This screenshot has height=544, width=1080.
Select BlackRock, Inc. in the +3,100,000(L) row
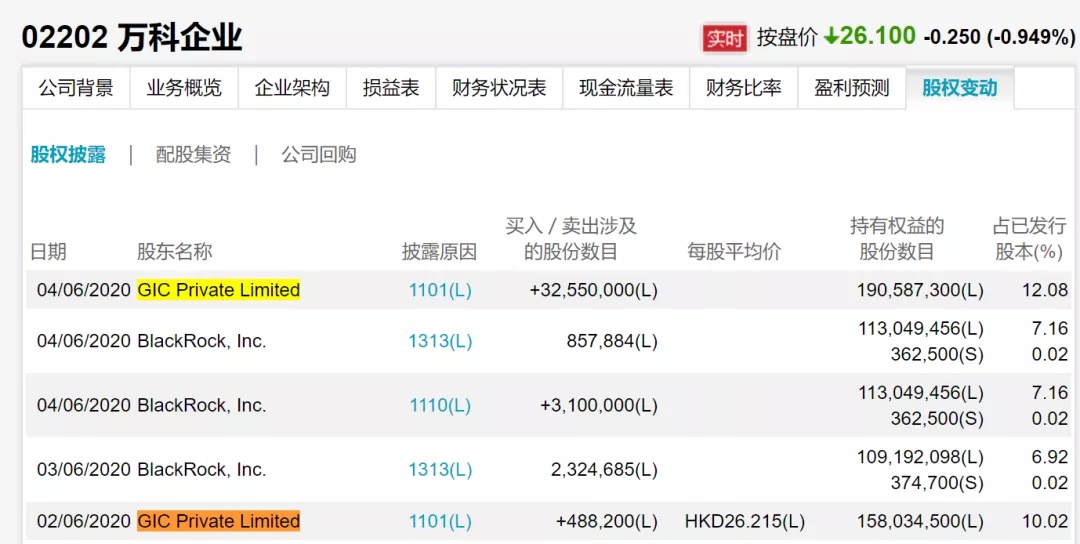tap(202, 406)
